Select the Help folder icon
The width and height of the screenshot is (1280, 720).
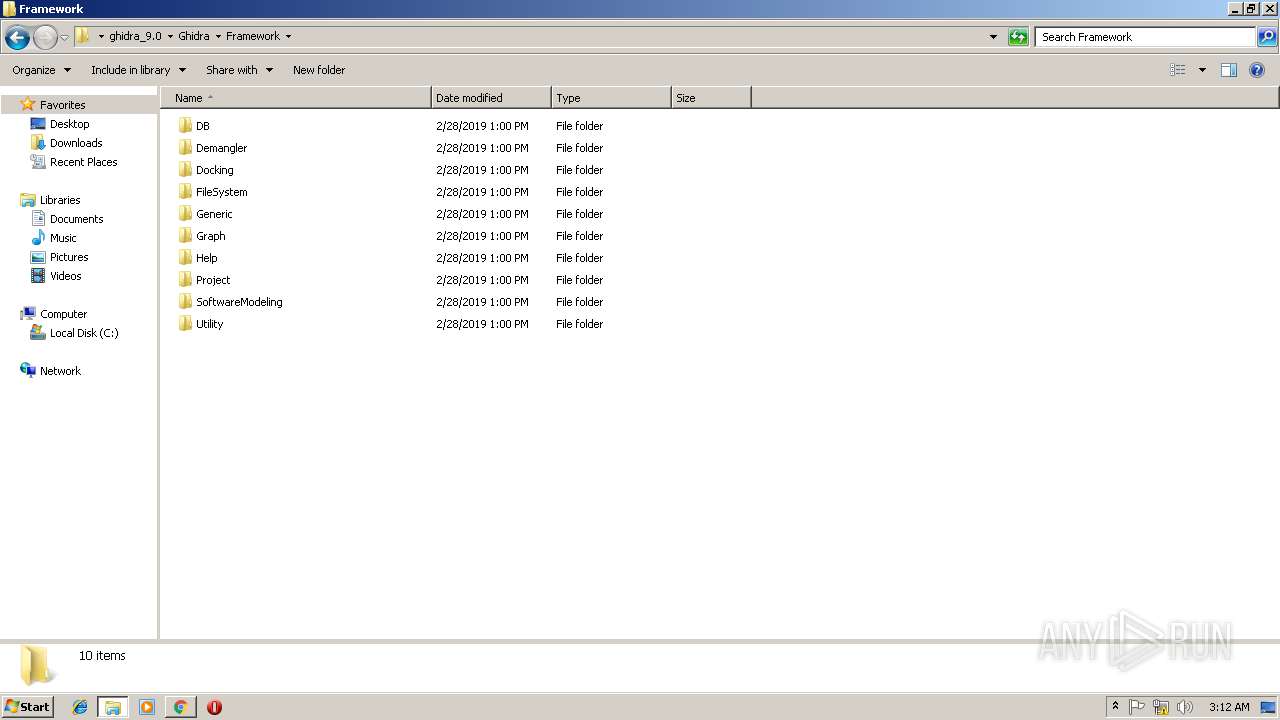(185, 258)
